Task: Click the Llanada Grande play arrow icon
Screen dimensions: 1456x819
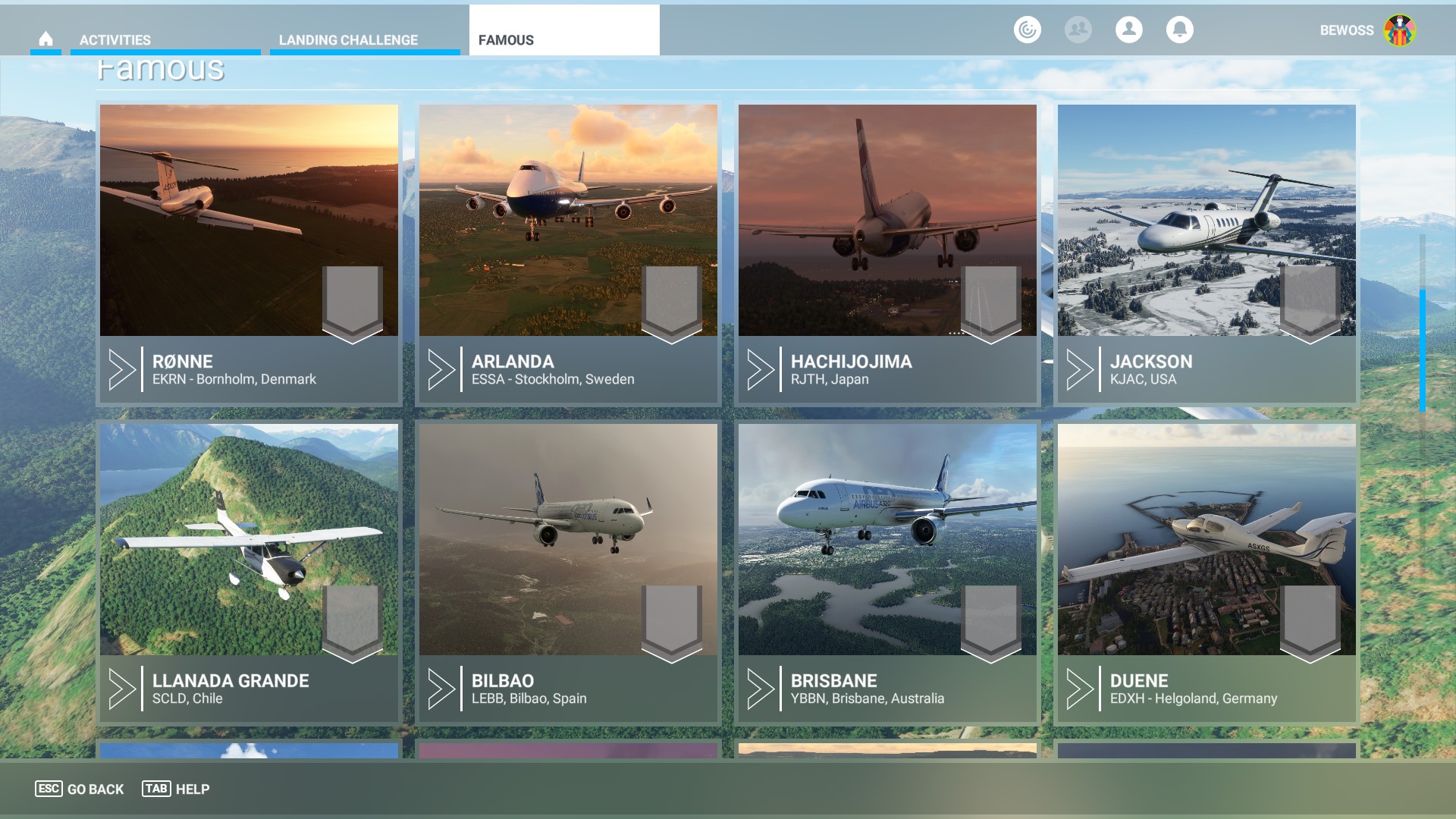Action: click(x=122, y=689)
